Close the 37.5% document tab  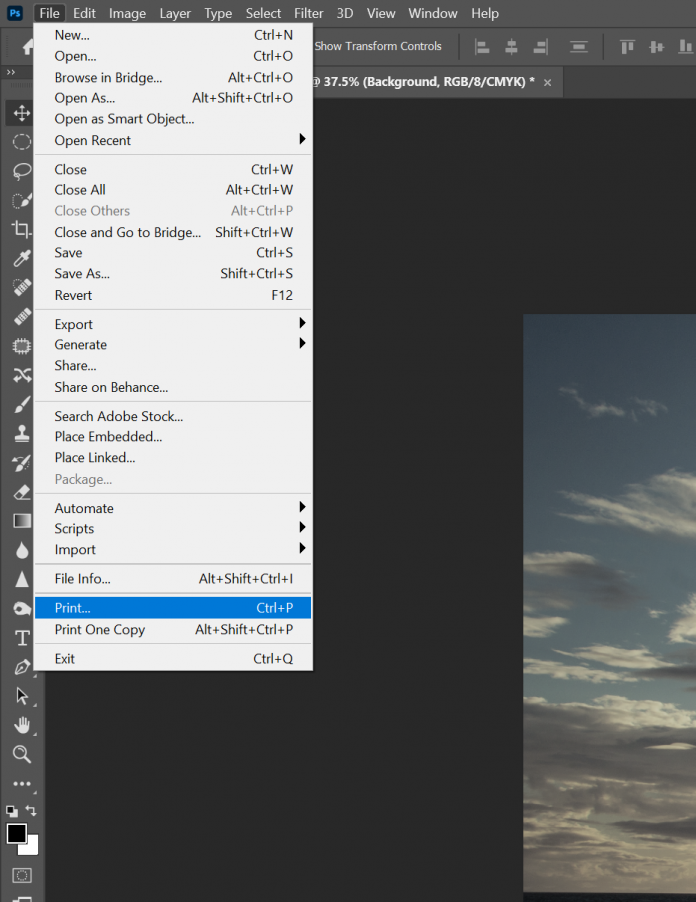click(x=548, y=82)
